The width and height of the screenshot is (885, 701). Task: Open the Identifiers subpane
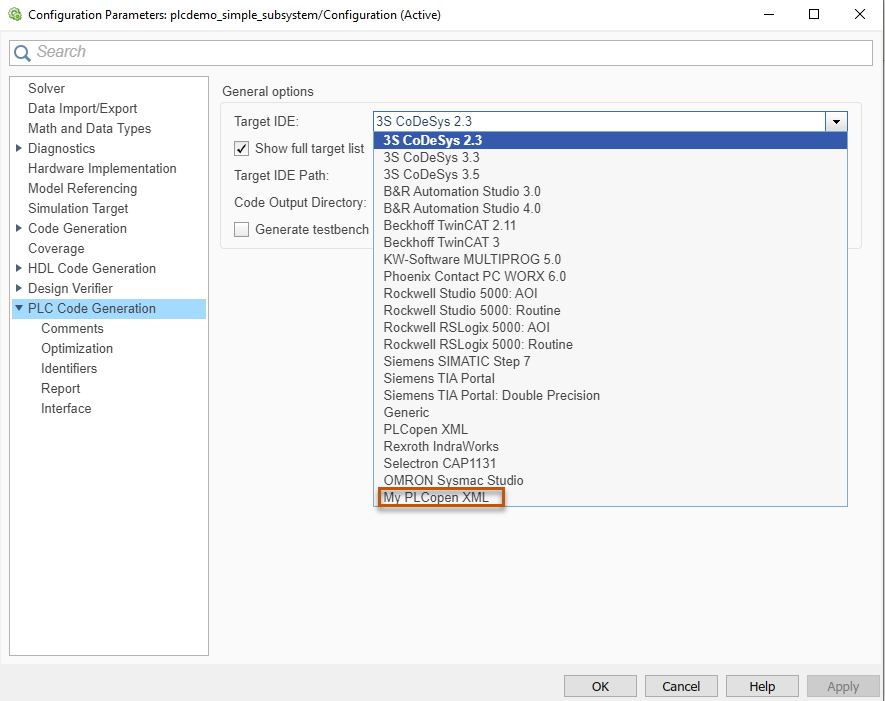click(69, 368)
